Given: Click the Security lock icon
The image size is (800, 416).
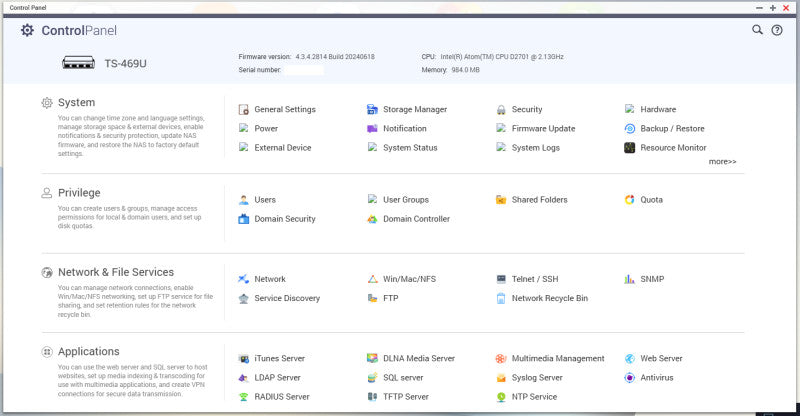Looking at the screenshot, I should tap(501, 109).
